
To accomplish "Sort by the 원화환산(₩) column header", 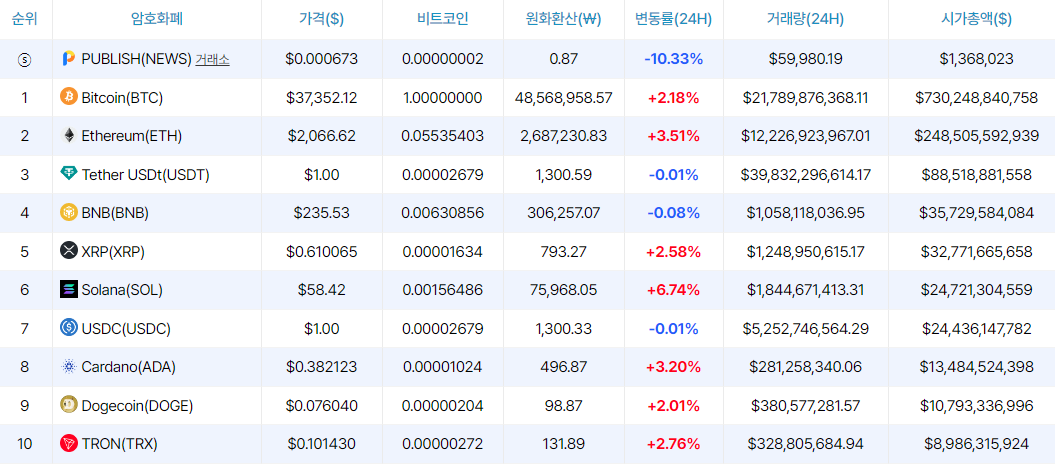I will coord(564,19).
